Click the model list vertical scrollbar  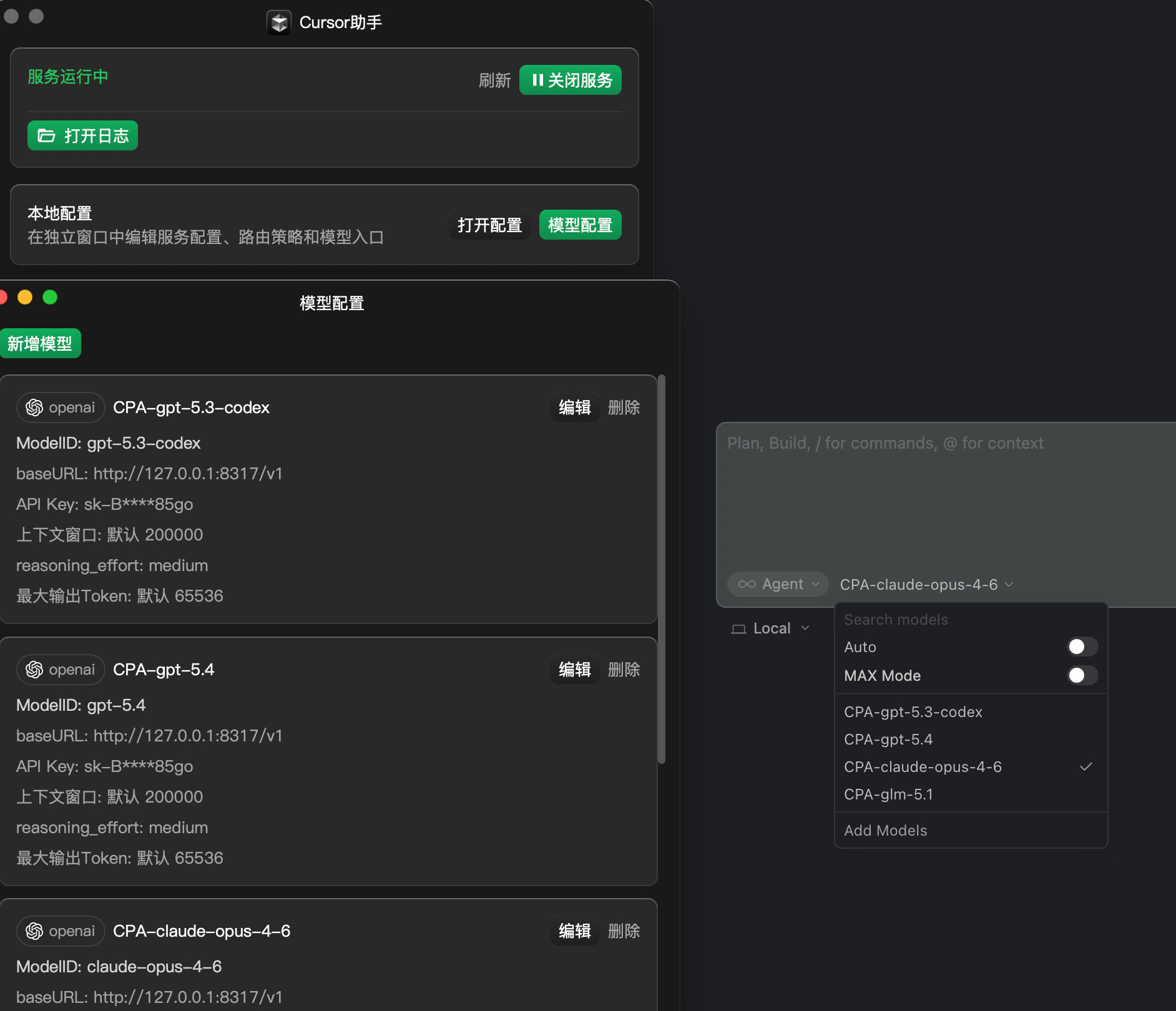[x=662, y=569]
